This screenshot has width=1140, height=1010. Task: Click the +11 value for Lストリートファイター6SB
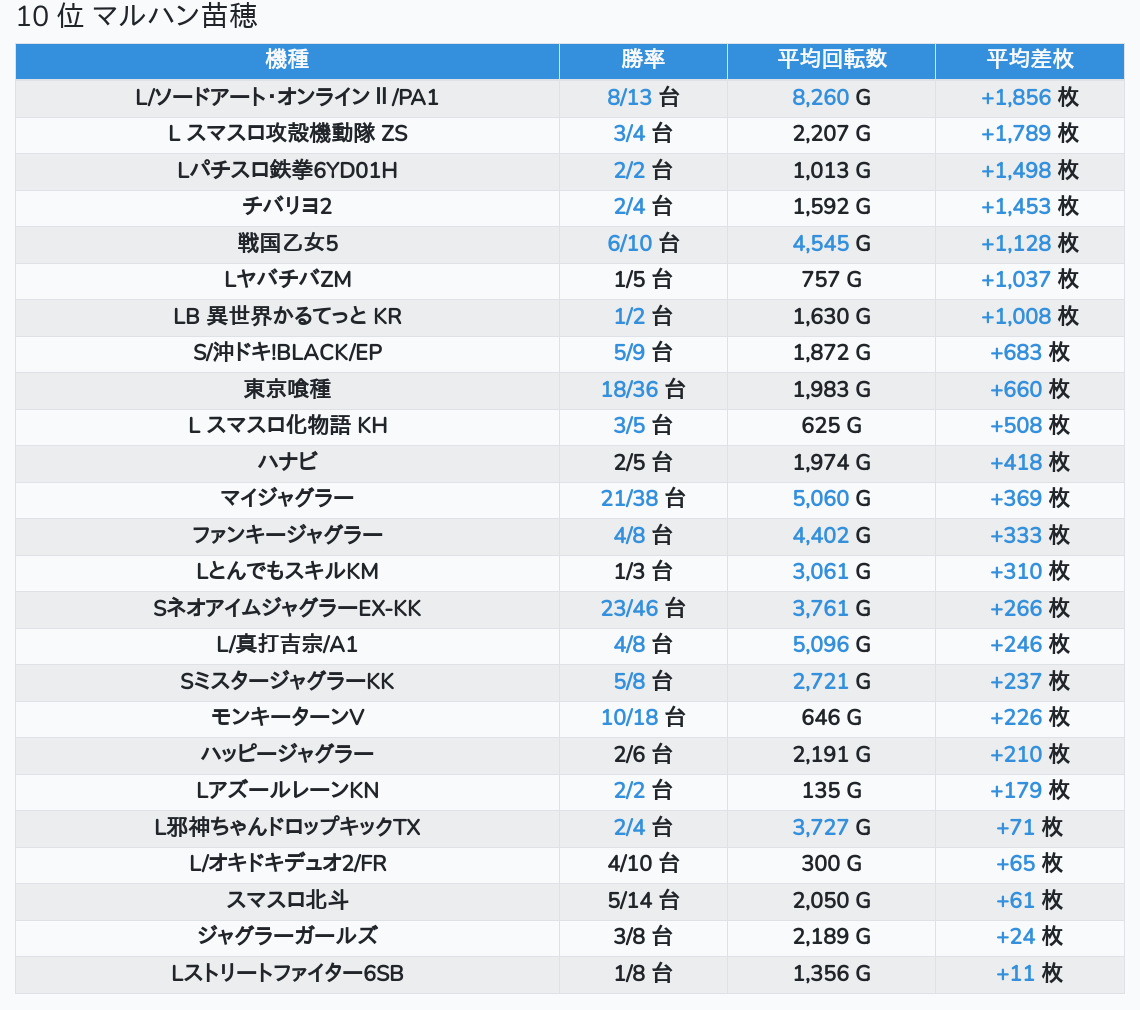click(x=1016, y=973)
